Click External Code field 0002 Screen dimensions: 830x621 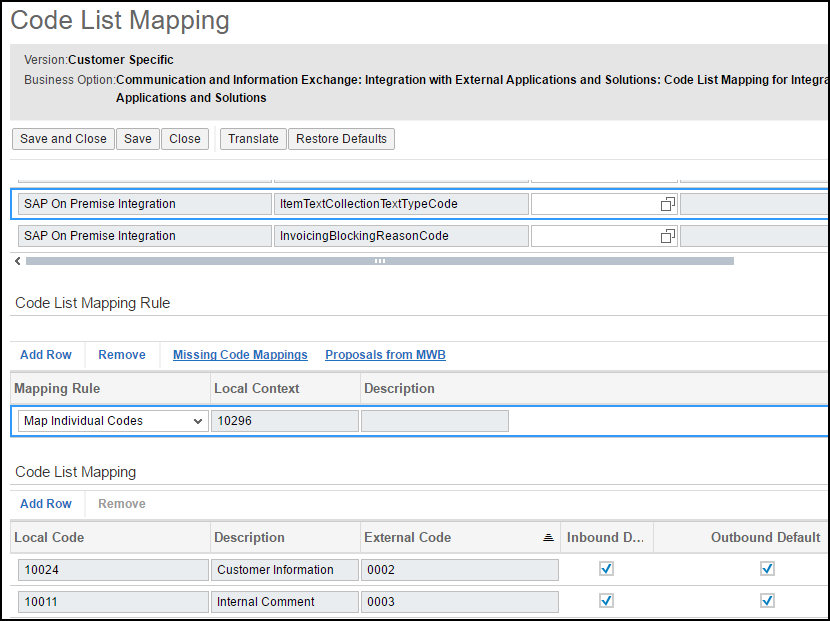point(459,570)
